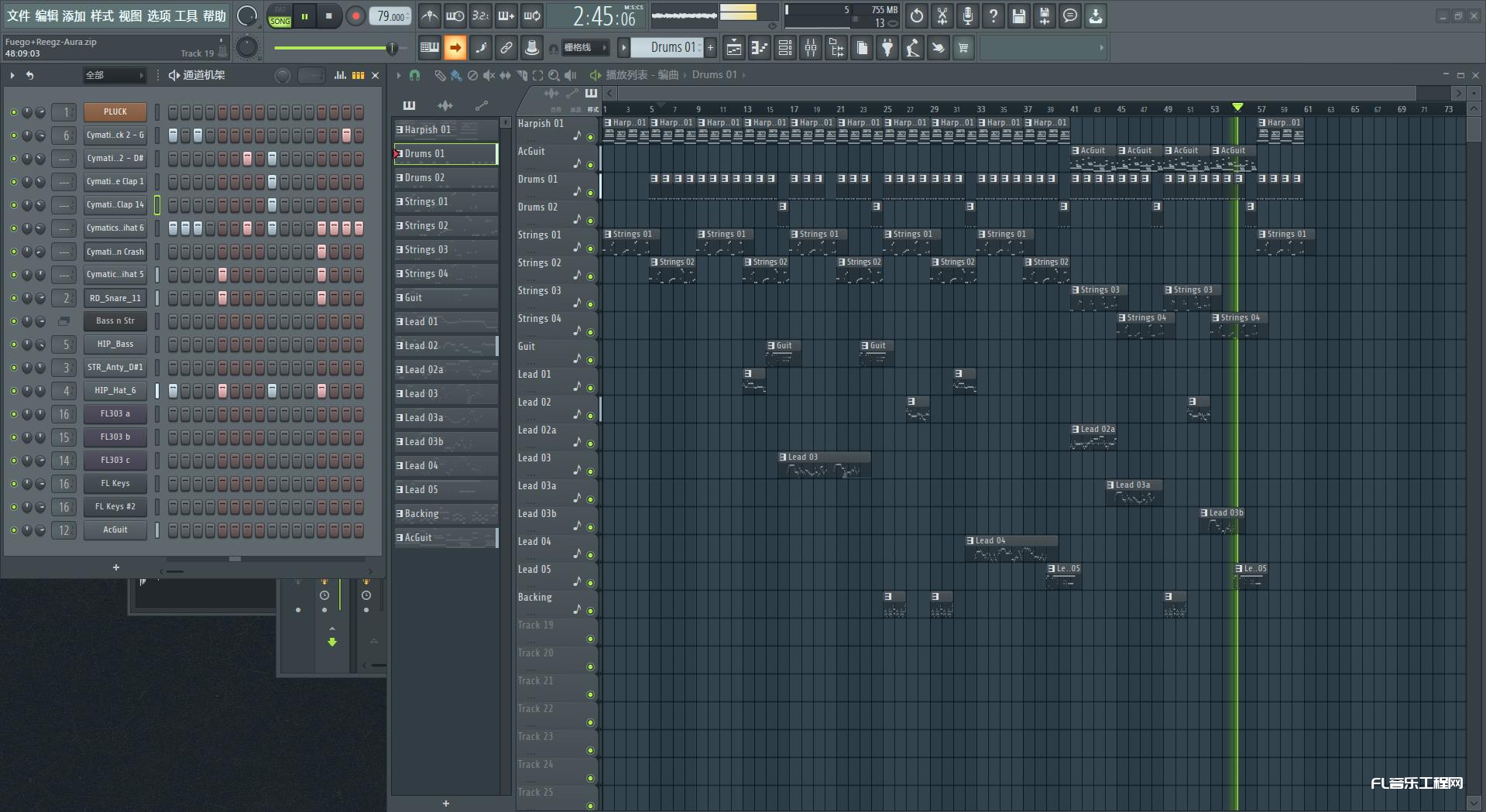
Task: Open help with the question mark icon
Action: pos(994,15)
